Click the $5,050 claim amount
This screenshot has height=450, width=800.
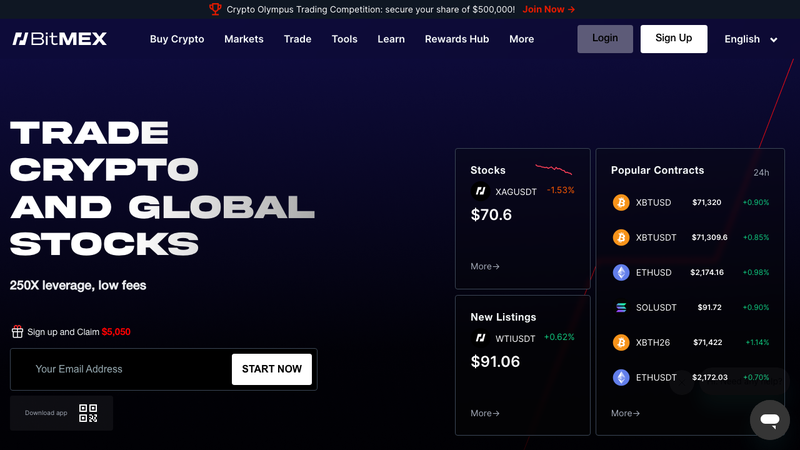(x=116, y=332)
